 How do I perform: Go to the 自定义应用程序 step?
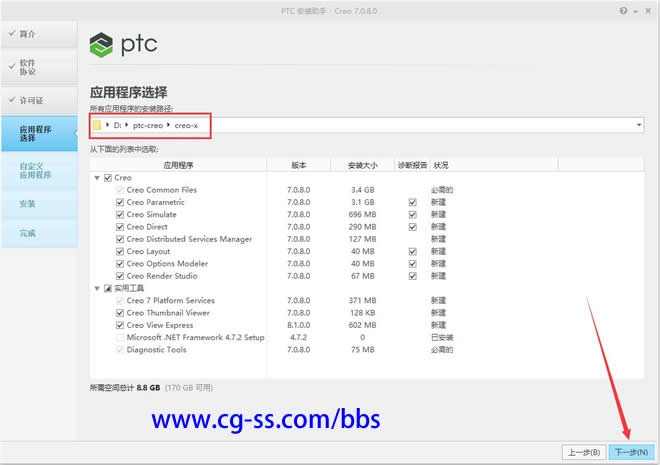click(x=37, y=169)
